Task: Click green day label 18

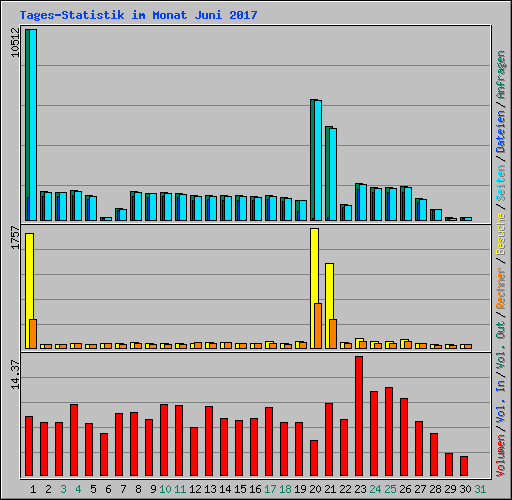Action: click(285, 489)
